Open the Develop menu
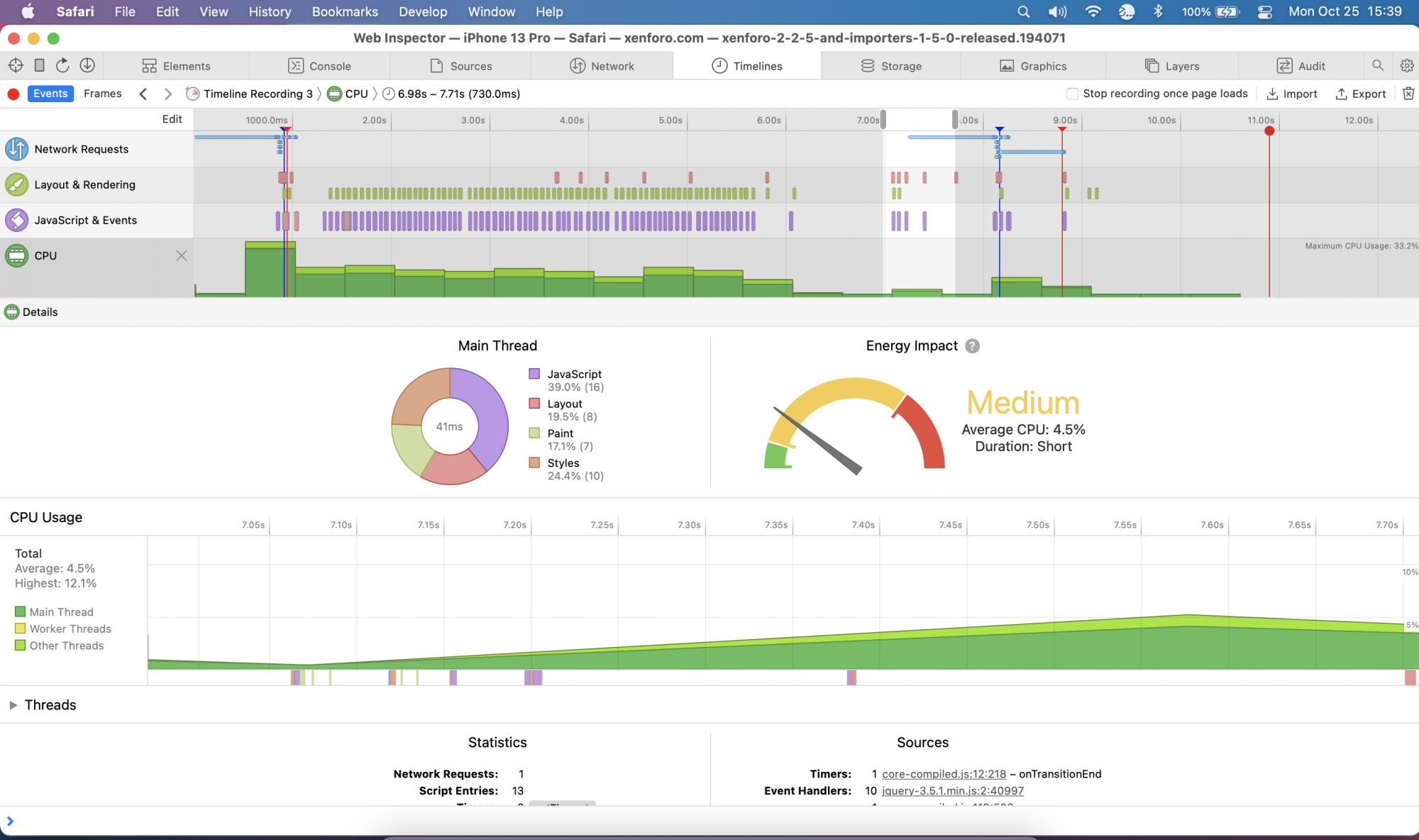The height and width of the screenshot is (840, 1419). [423, 11]
